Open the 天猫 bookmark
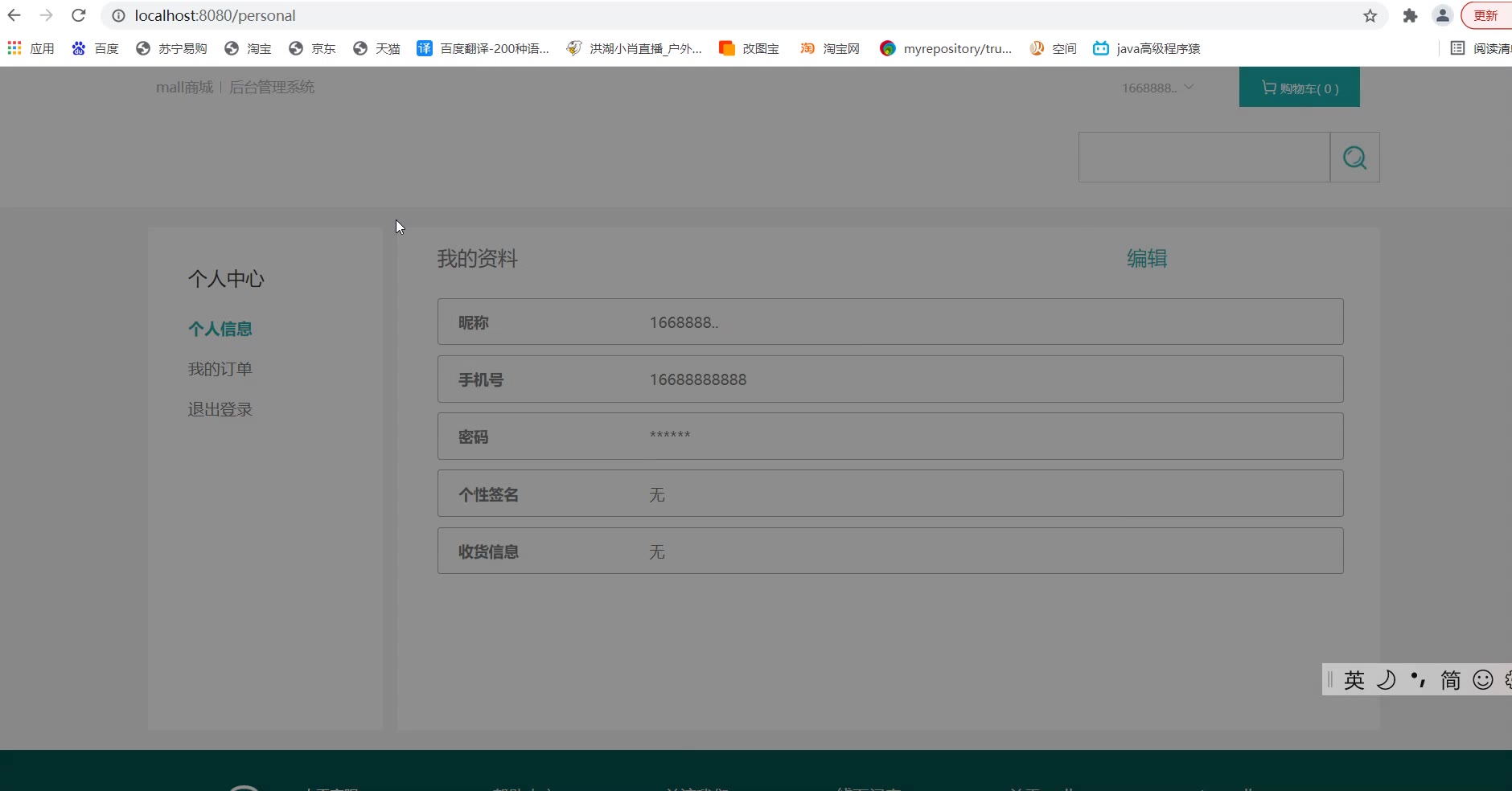Image resolution: width=1512 pixels, height=791 pixels. click(376, 48)
